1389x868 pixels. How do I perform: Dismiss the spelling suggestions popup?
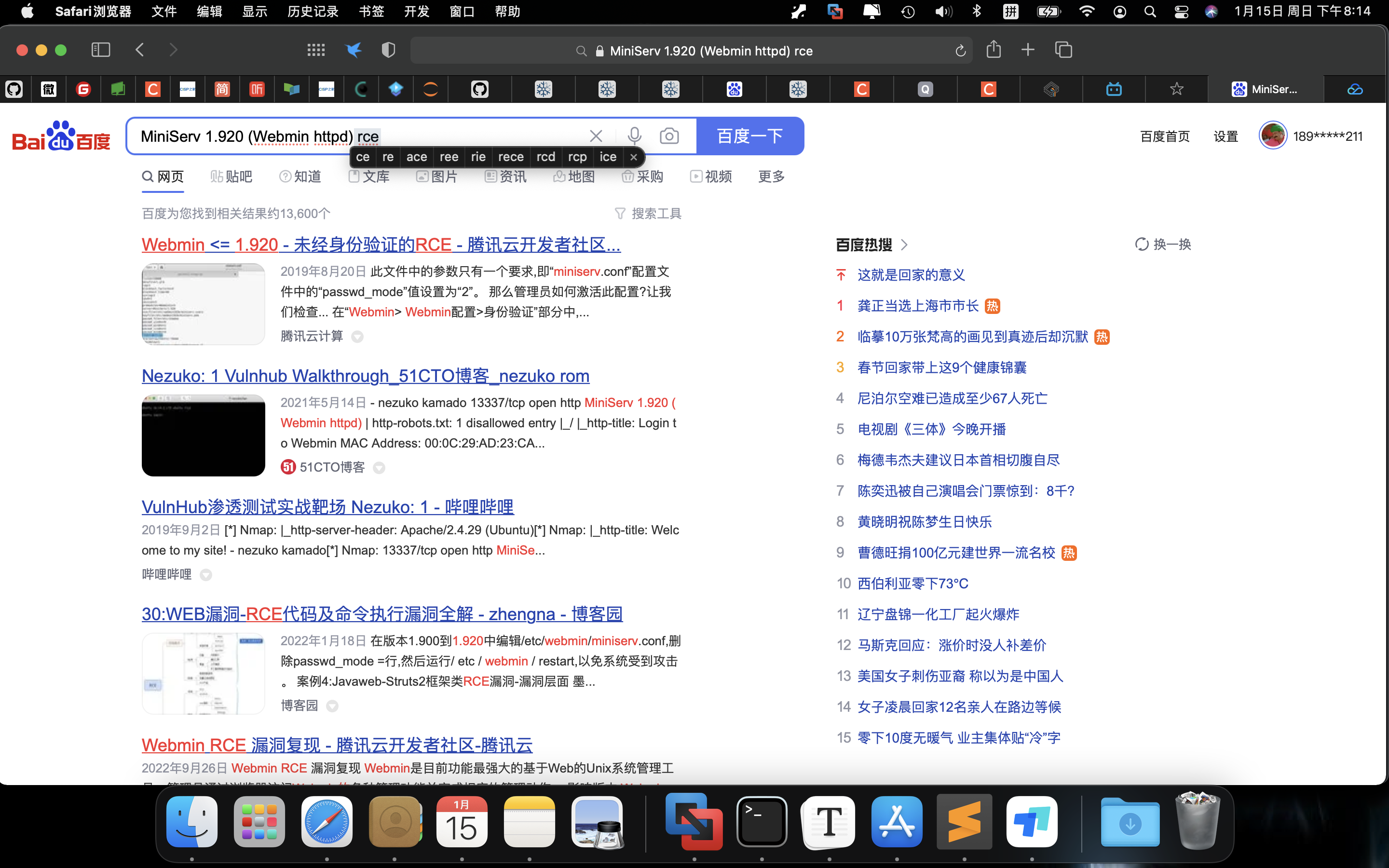tap(634, 157)
